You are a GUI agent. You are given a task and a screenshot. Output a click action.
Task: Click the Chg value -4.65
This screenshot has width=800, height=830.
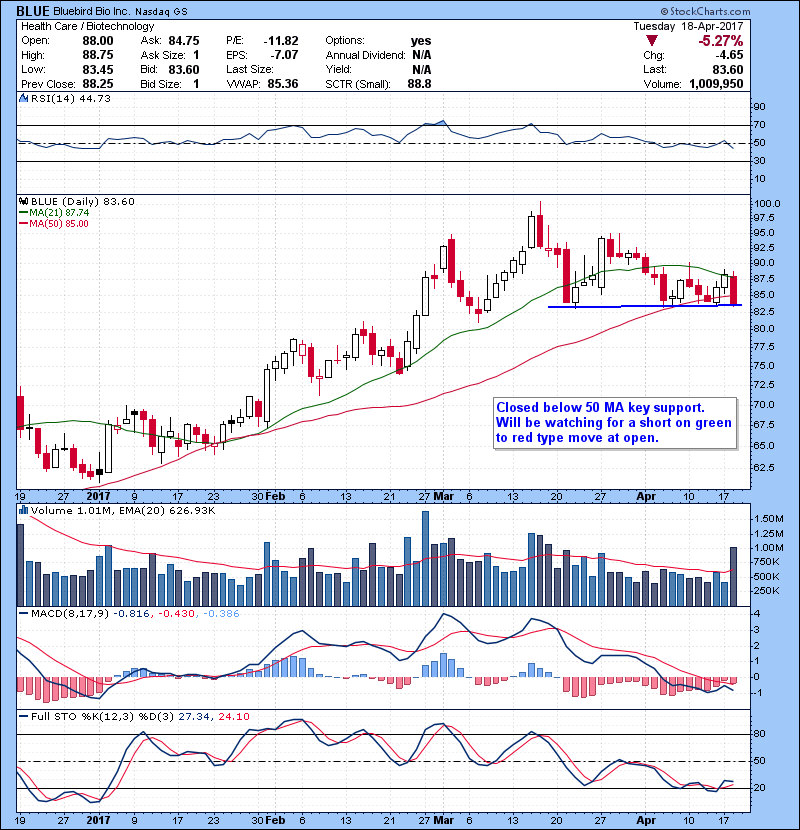click(x=729, y=55)
